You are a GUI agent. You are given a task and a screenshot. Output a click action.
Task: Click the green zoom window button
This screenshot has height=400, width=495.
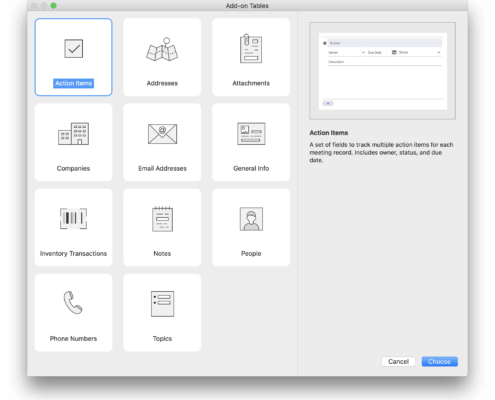pos(53,6)
